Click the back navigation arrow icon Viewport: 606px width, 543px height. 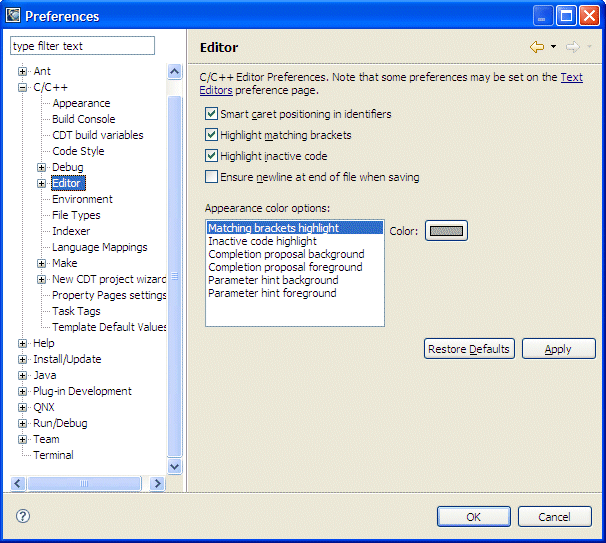(537, 47)
